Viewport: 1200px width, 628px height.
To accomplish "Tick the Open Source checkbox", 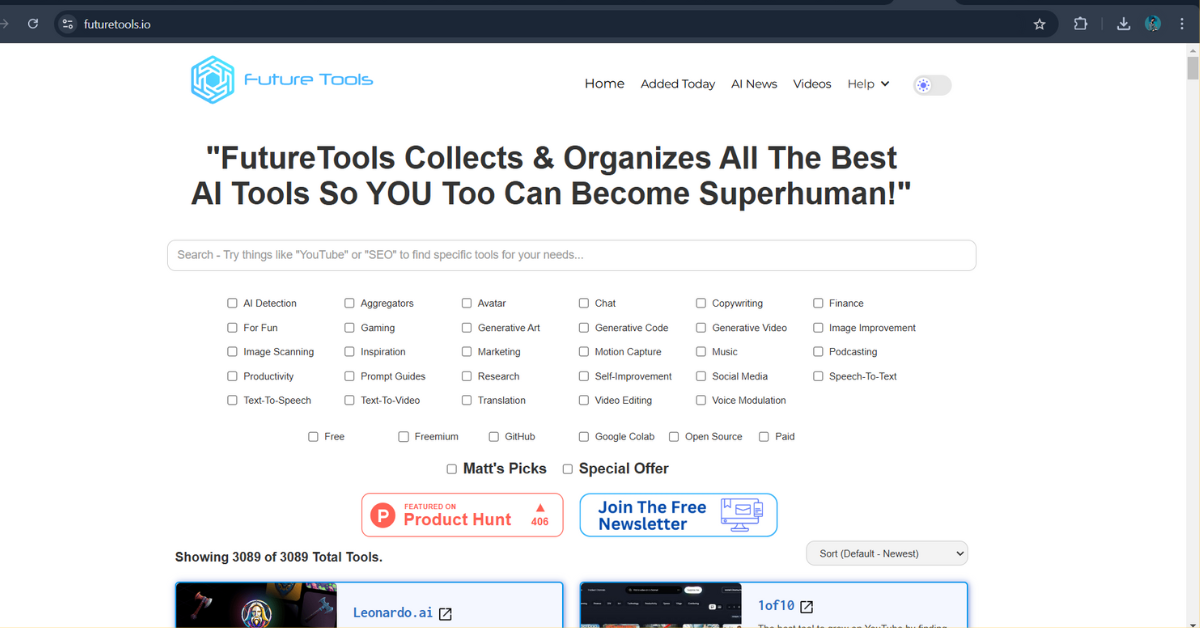I will (x=674, y=436).
